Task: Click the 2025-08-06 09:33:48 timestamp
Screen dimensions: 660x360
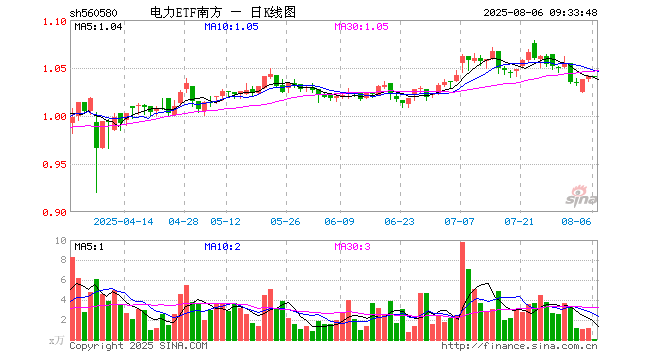Action: click(x=540, y=13)
